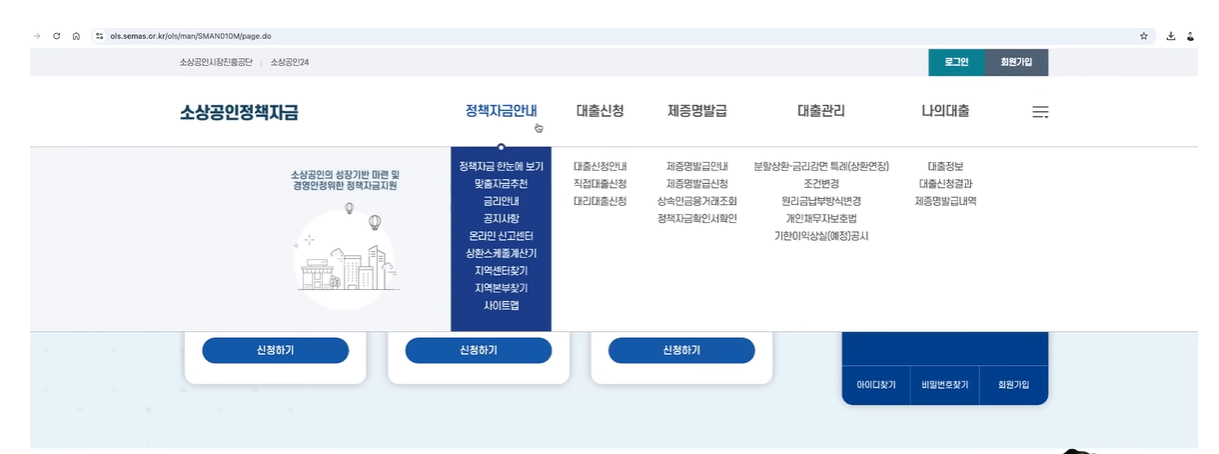
Task: Open the 제증명발급 main menu
Action: pyautogui.click(x=697, y=111)
